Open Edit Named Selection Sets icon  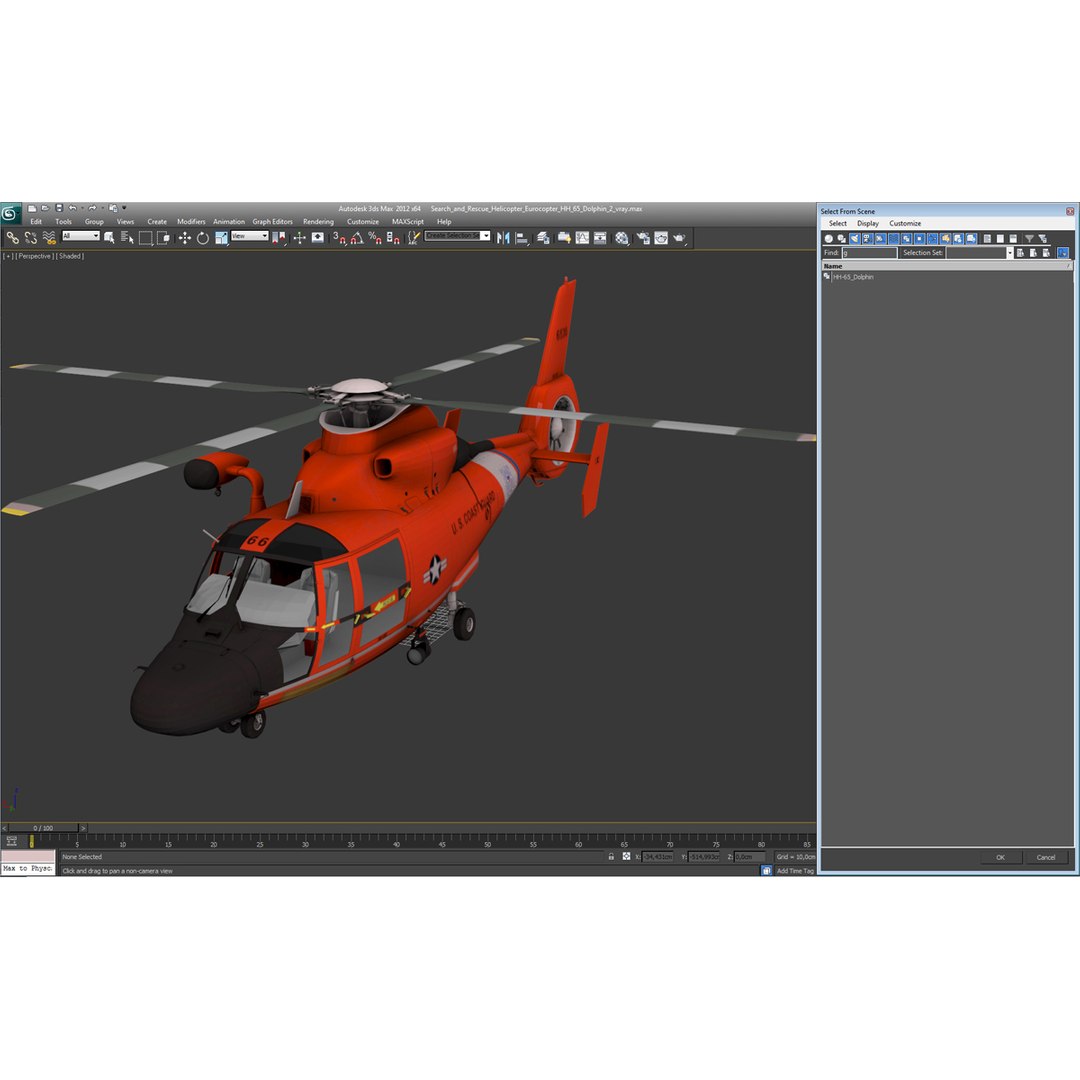coord(413,238)
